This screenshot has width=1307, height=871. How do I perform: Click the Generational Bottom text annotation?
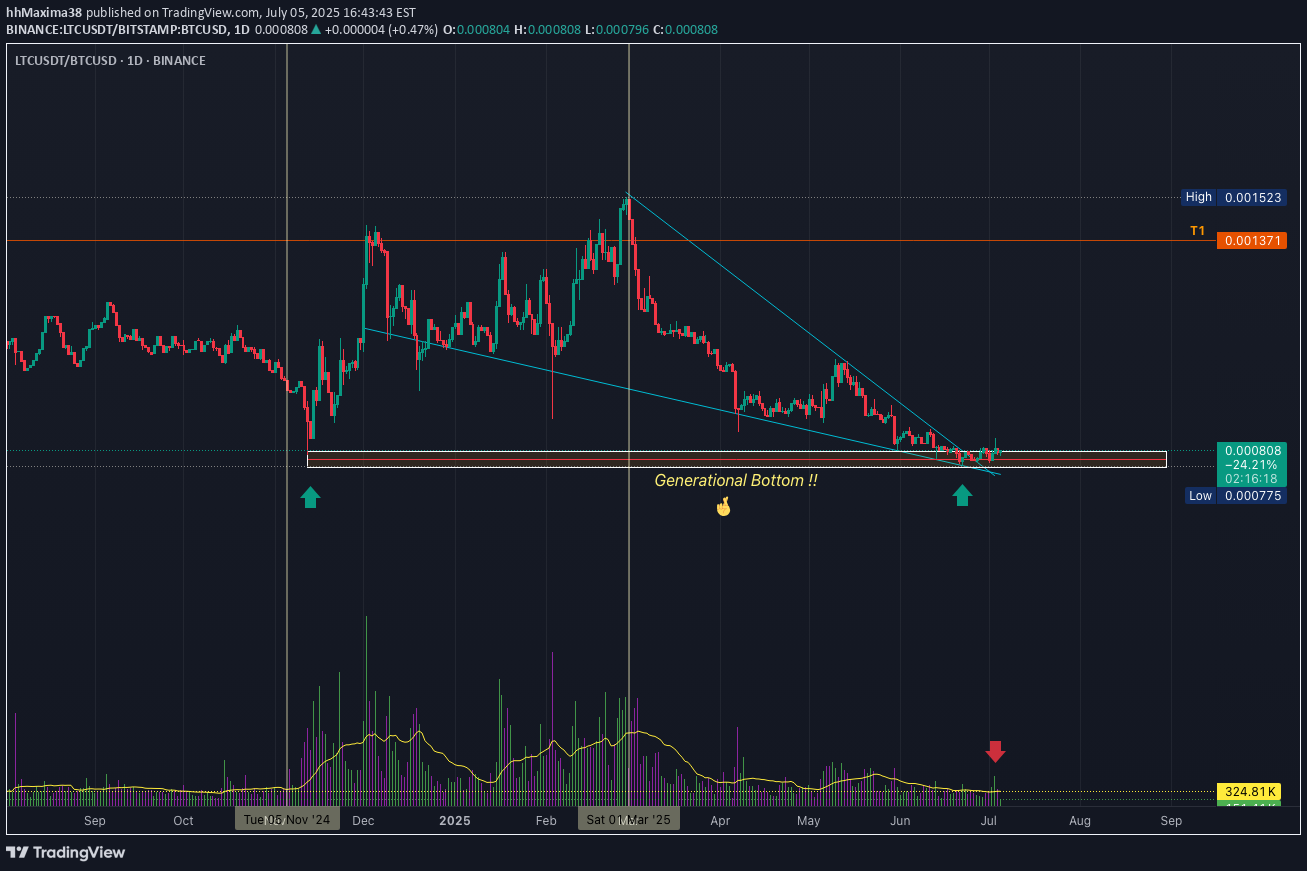coord(736,480)
